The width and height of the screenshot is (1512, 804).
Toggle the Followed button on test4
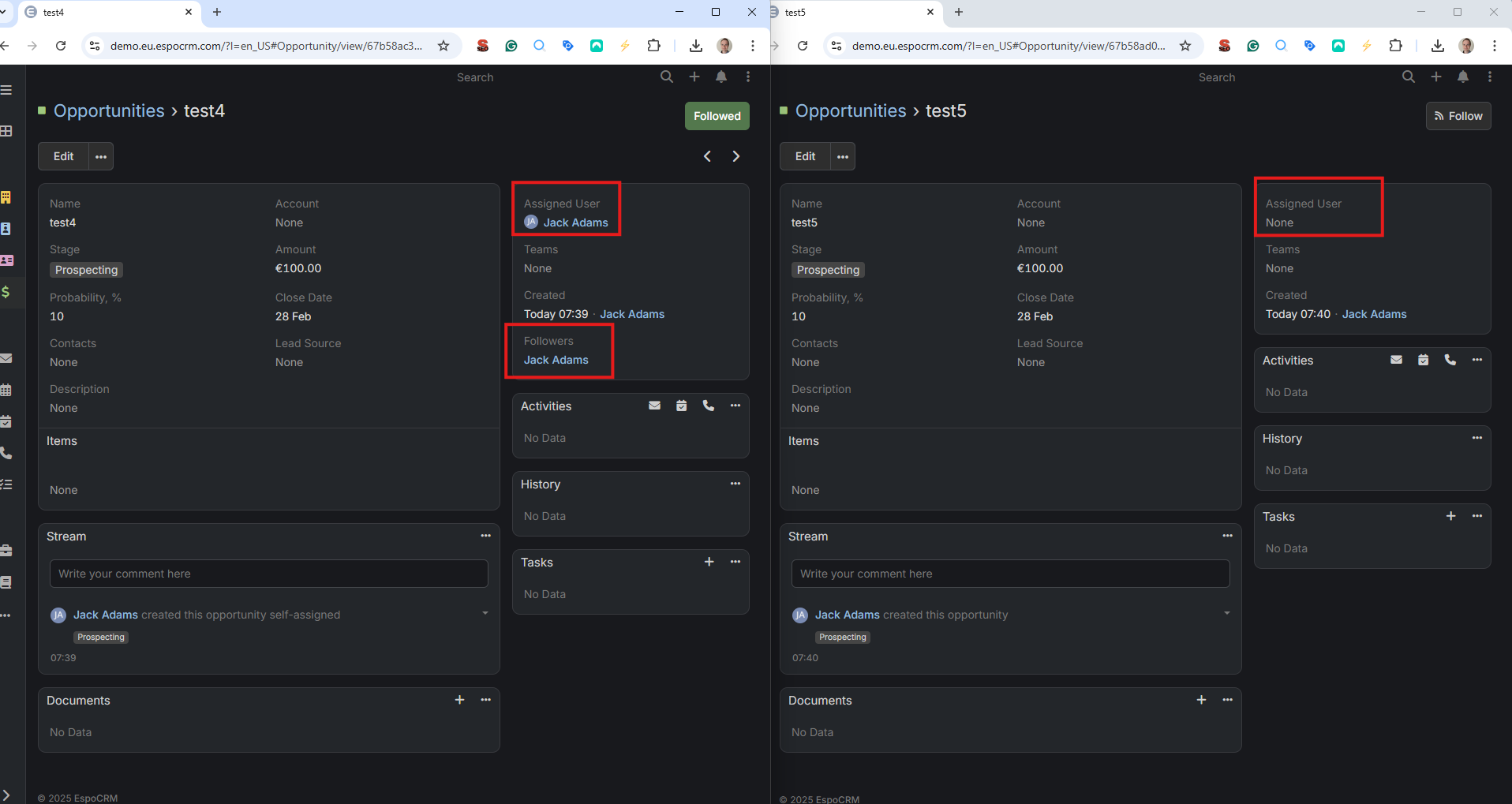(717, 116)
